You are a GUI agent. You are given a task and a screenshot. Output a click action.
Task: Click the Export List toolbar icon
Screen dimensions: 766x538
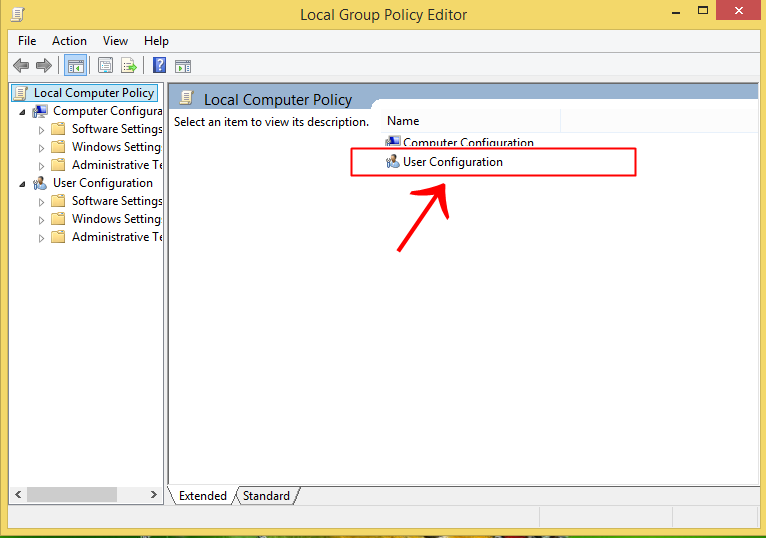[129, 65]
